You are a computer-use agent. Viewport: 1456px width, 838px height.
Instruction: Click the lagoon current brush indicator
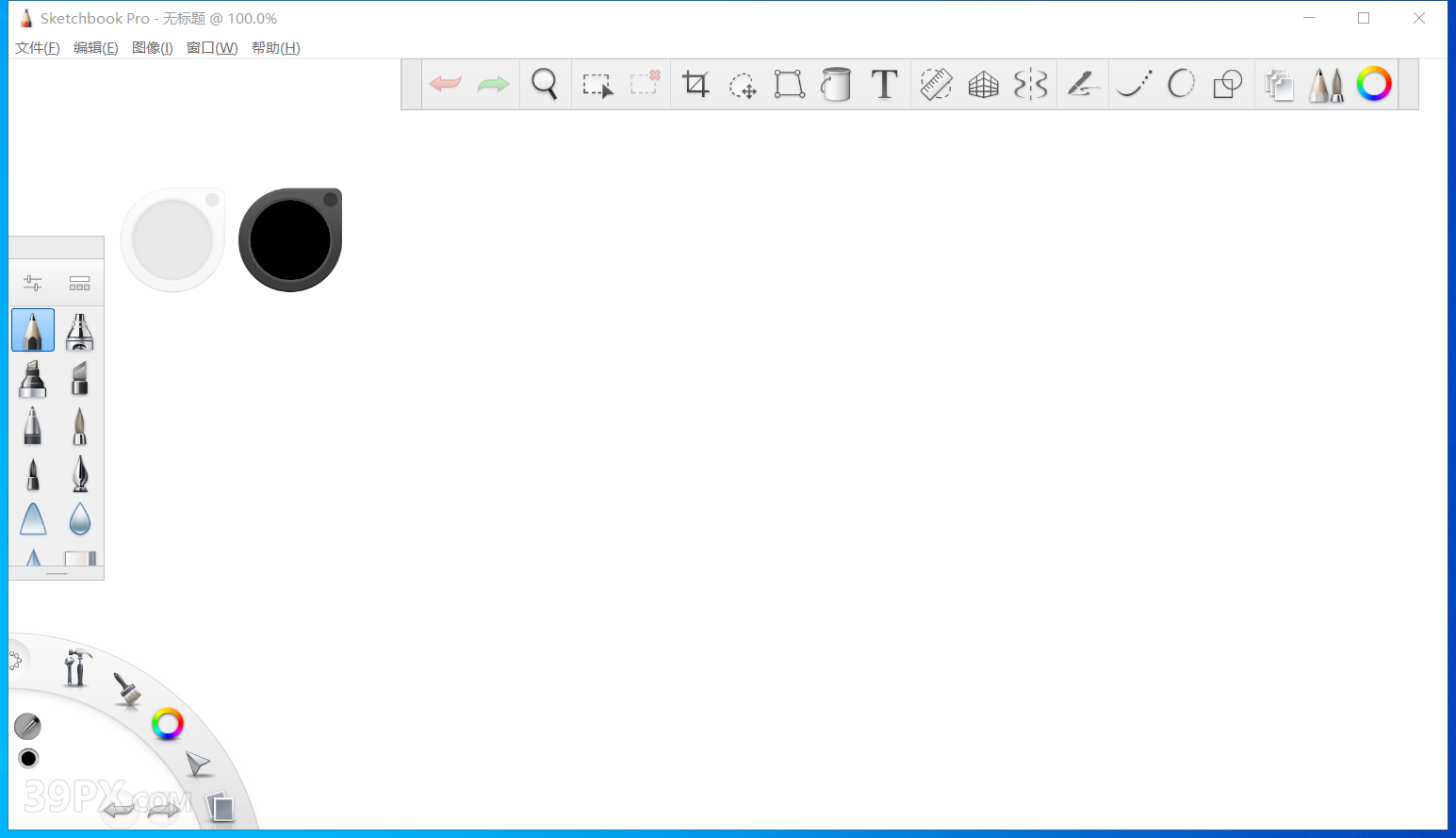coord(27,726)
